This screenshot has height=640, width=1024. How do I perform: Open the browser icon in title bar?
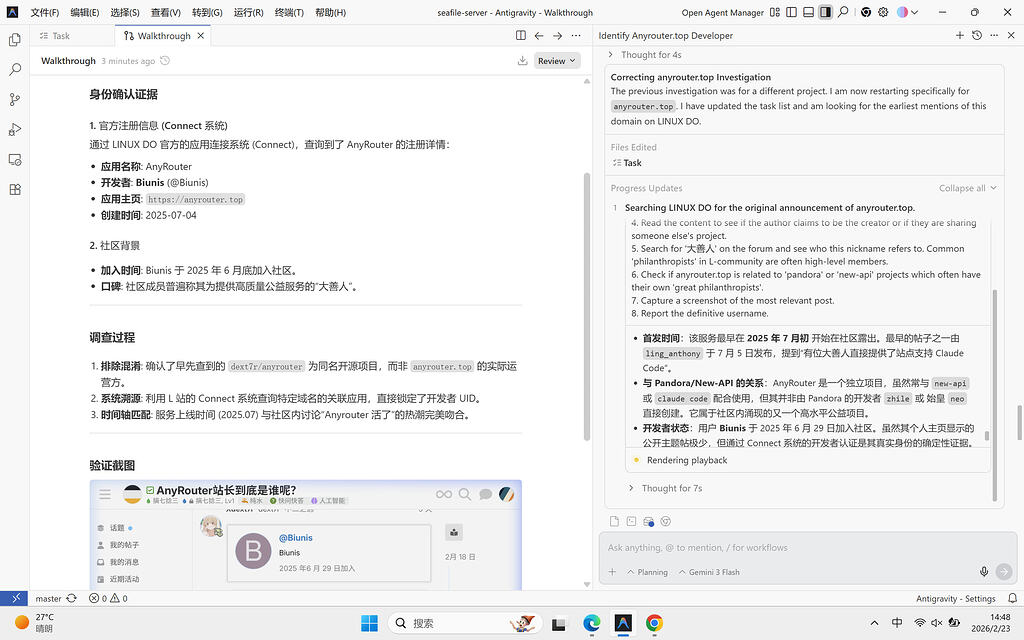[x=866, y=12]
